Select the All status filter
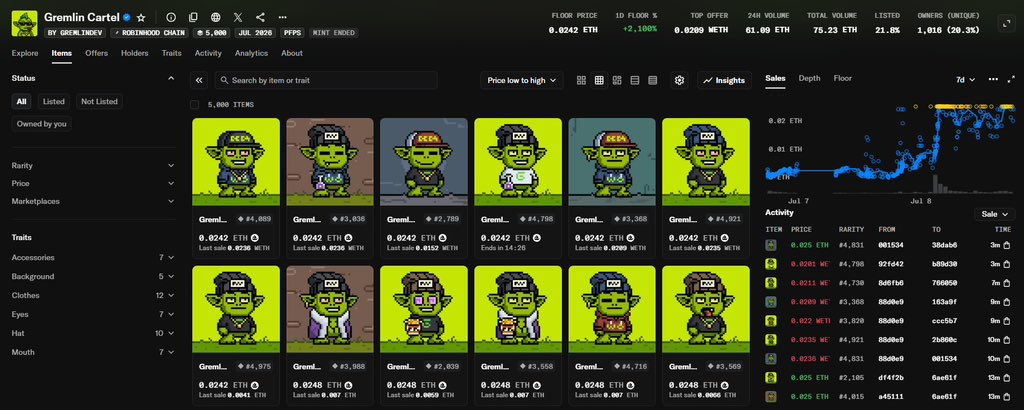The width and height of the screenshot is (1024, 410). [22, 101]
